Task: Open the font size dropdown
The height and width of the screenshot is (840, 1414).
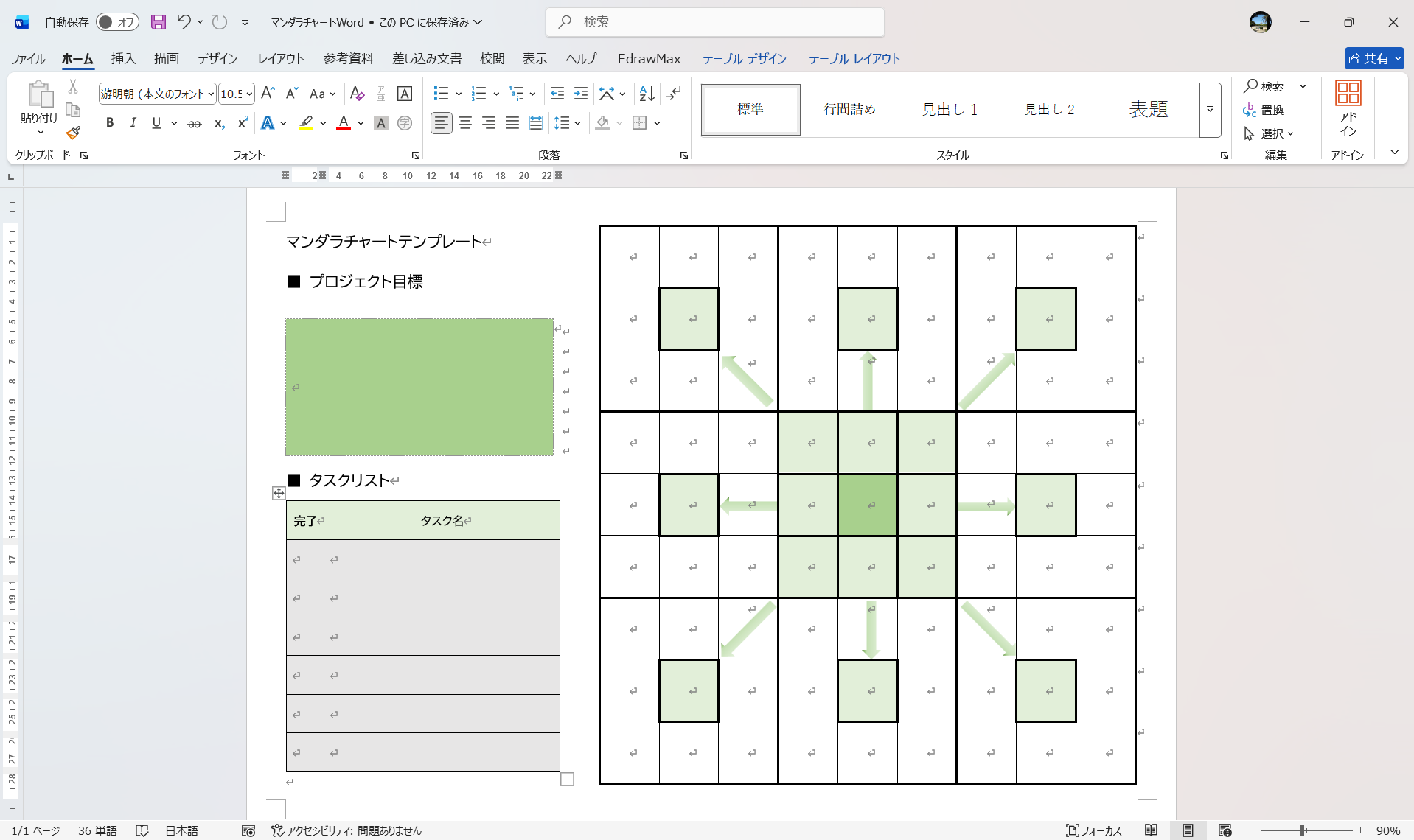Action: tap(249, 94)
